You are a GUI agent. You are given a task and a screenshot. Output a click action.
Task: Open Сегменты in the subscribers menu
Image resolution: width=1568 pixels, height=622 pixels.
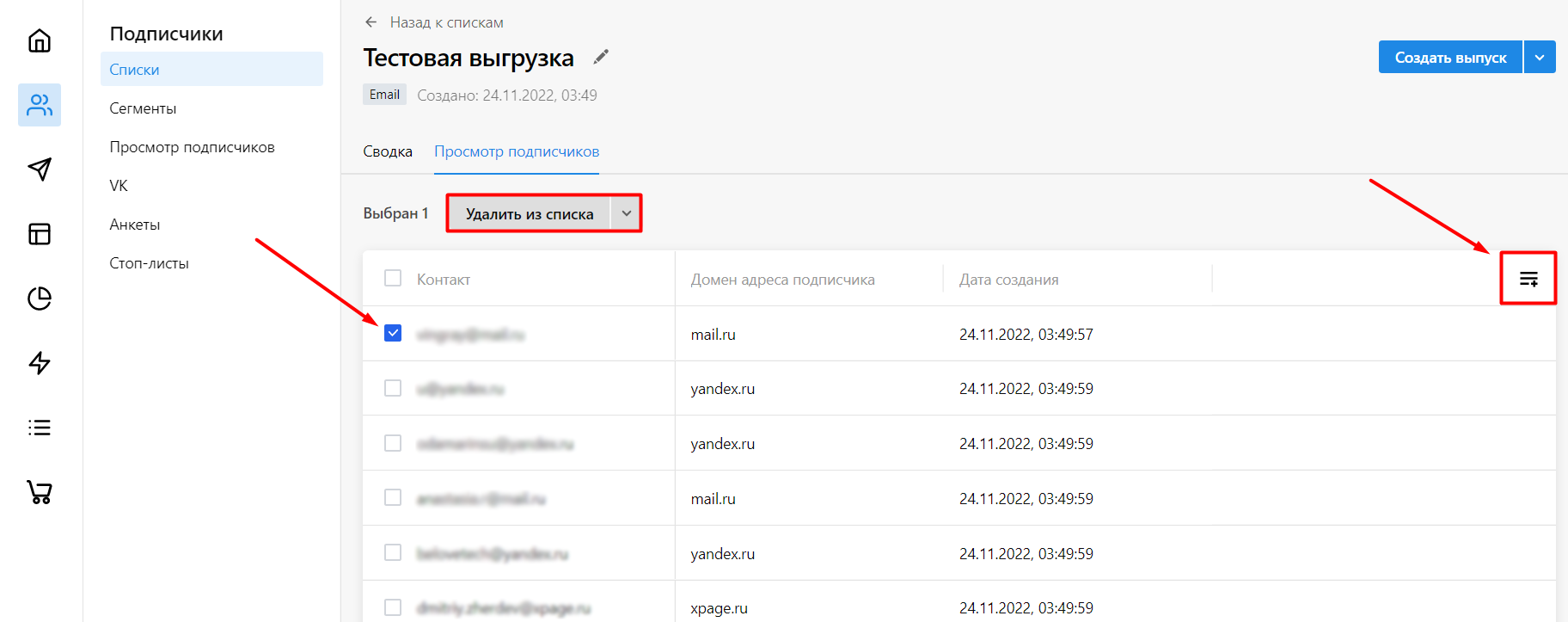(143, 108)
